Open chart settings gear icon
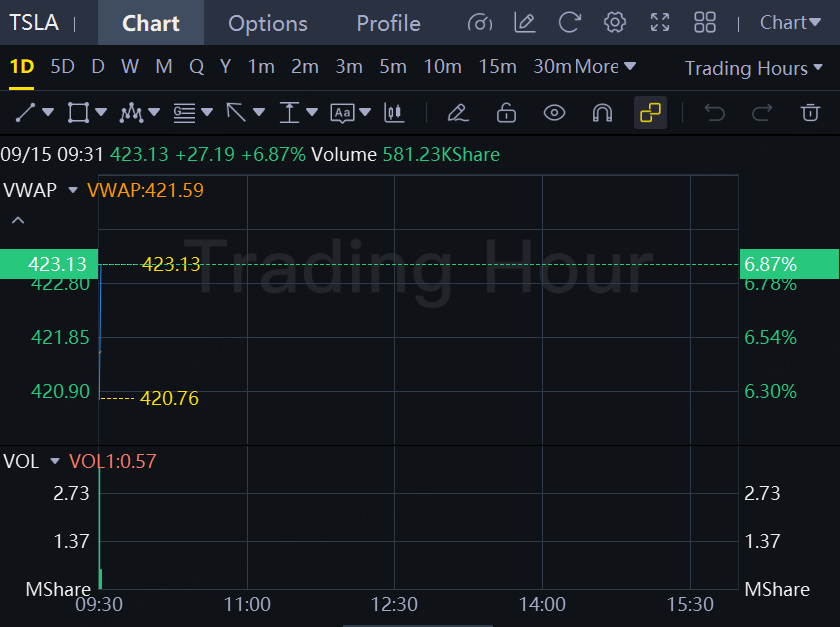This screenshot has width=840, height=627. point(614,23)
